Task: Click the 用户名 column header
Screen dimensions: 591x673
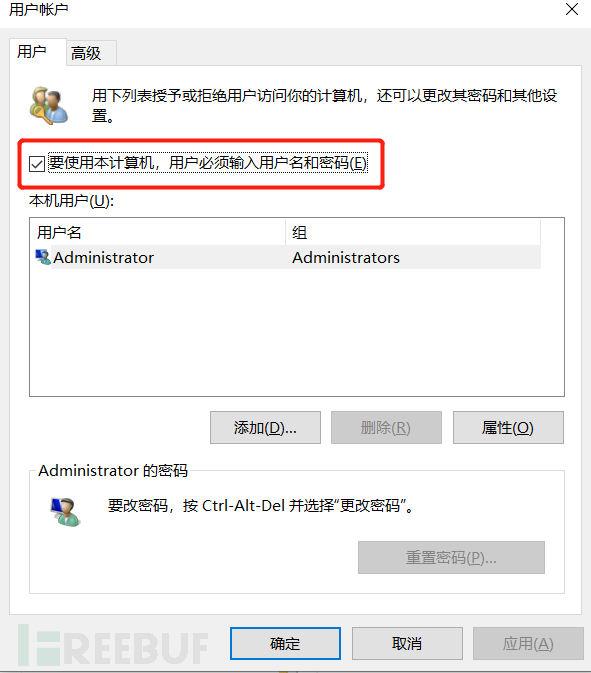Action: pos(158,233)
